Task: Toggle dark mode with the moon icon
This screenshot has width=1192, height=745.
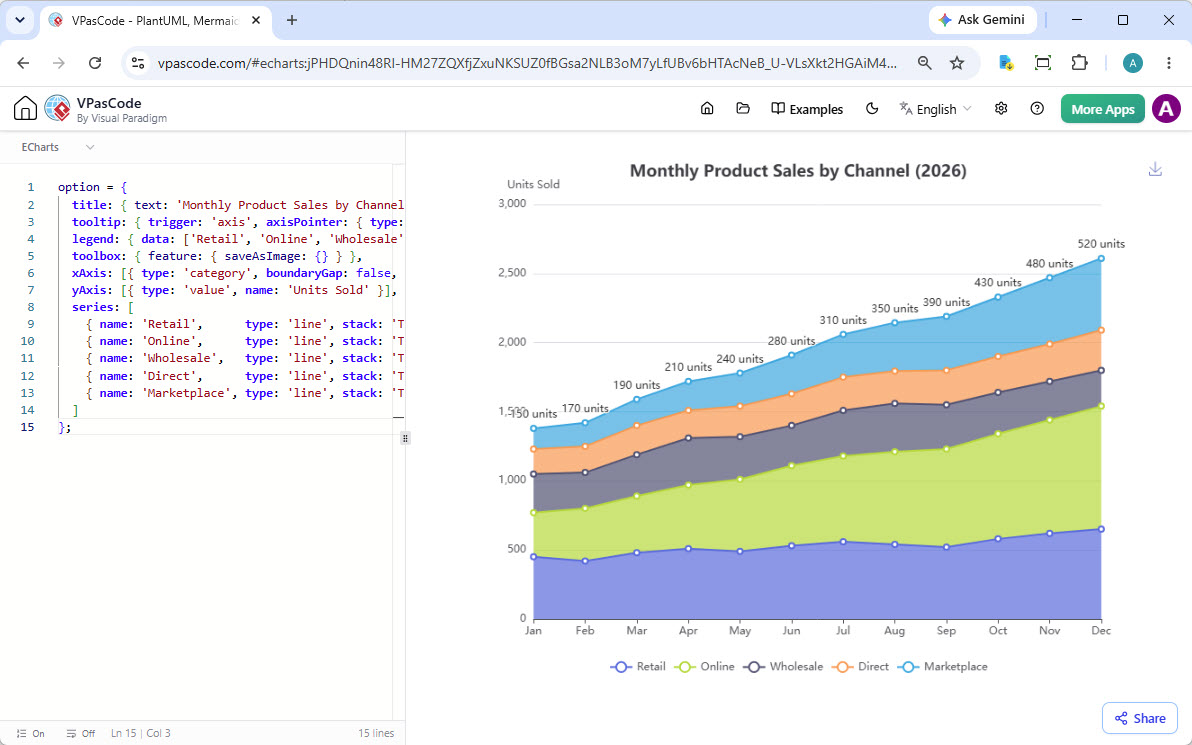Action: pos(872,109)
